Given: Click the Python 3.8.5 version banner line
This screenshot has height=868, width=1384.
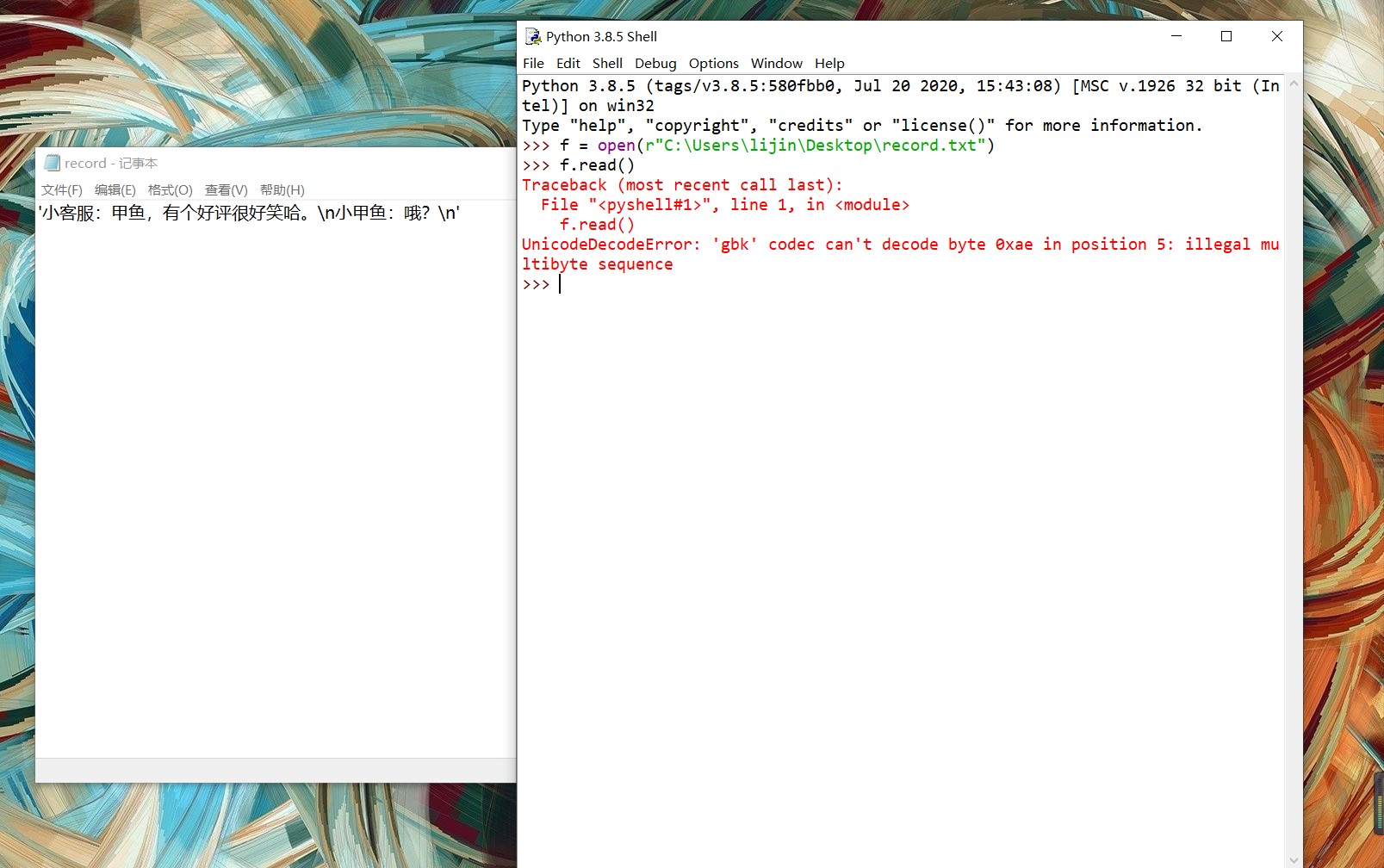Looking at the screenshot, I should tap(901, 86).
